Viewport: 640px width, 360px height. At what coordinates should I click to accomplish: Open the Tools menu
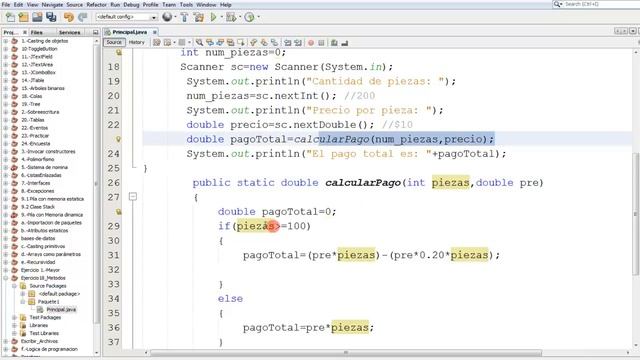[x=186, y=4]
